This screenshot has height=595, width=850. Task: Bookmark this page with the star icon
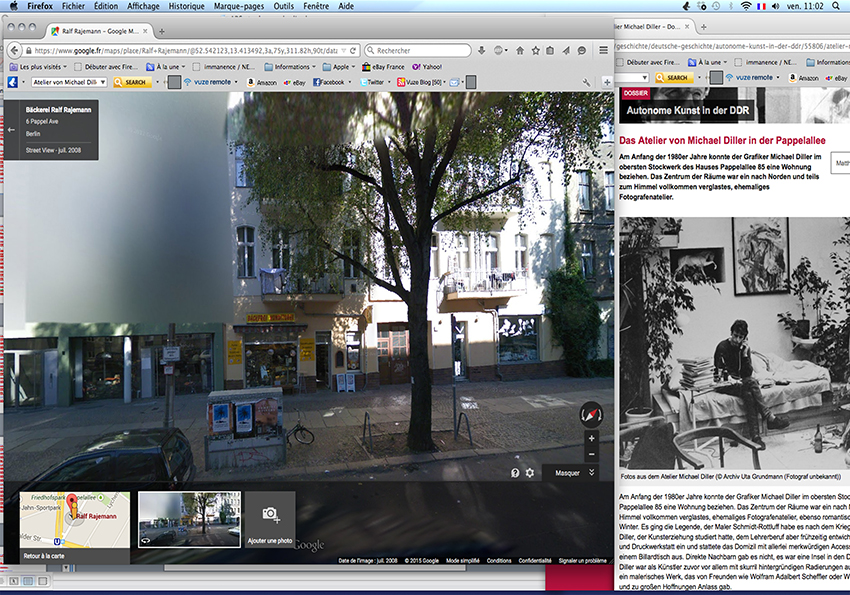[x=536, y=50]
